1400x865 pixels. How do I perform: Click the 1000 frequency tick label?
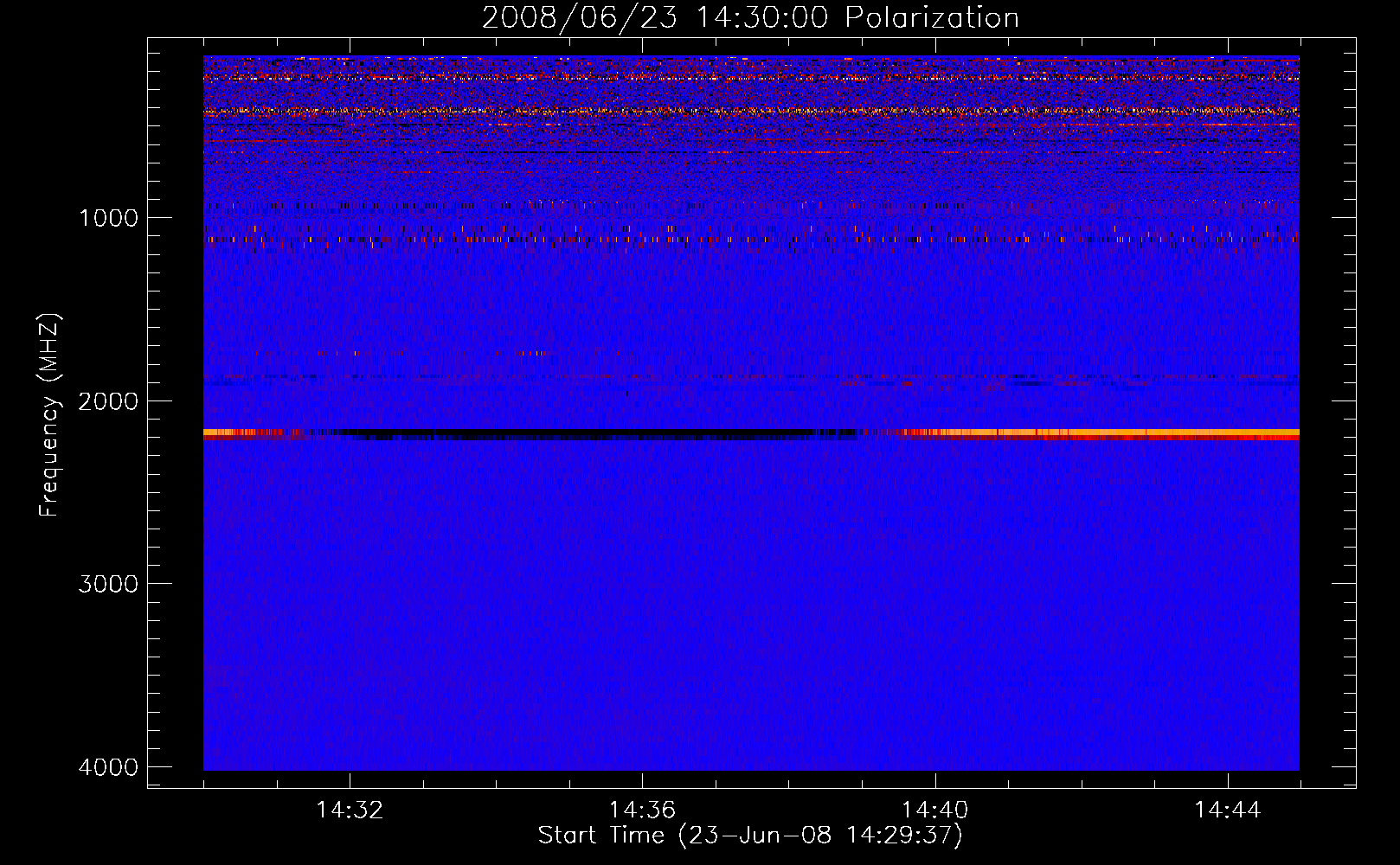click(x=108, y=218)
